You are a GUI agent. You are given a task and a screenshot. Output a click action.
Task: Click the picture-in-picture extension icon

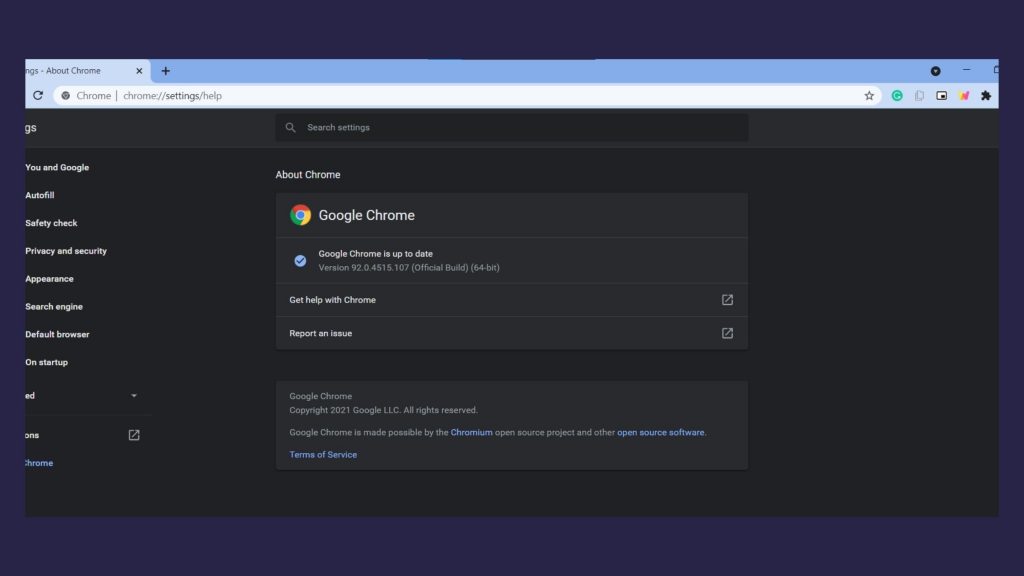(941, 96)
